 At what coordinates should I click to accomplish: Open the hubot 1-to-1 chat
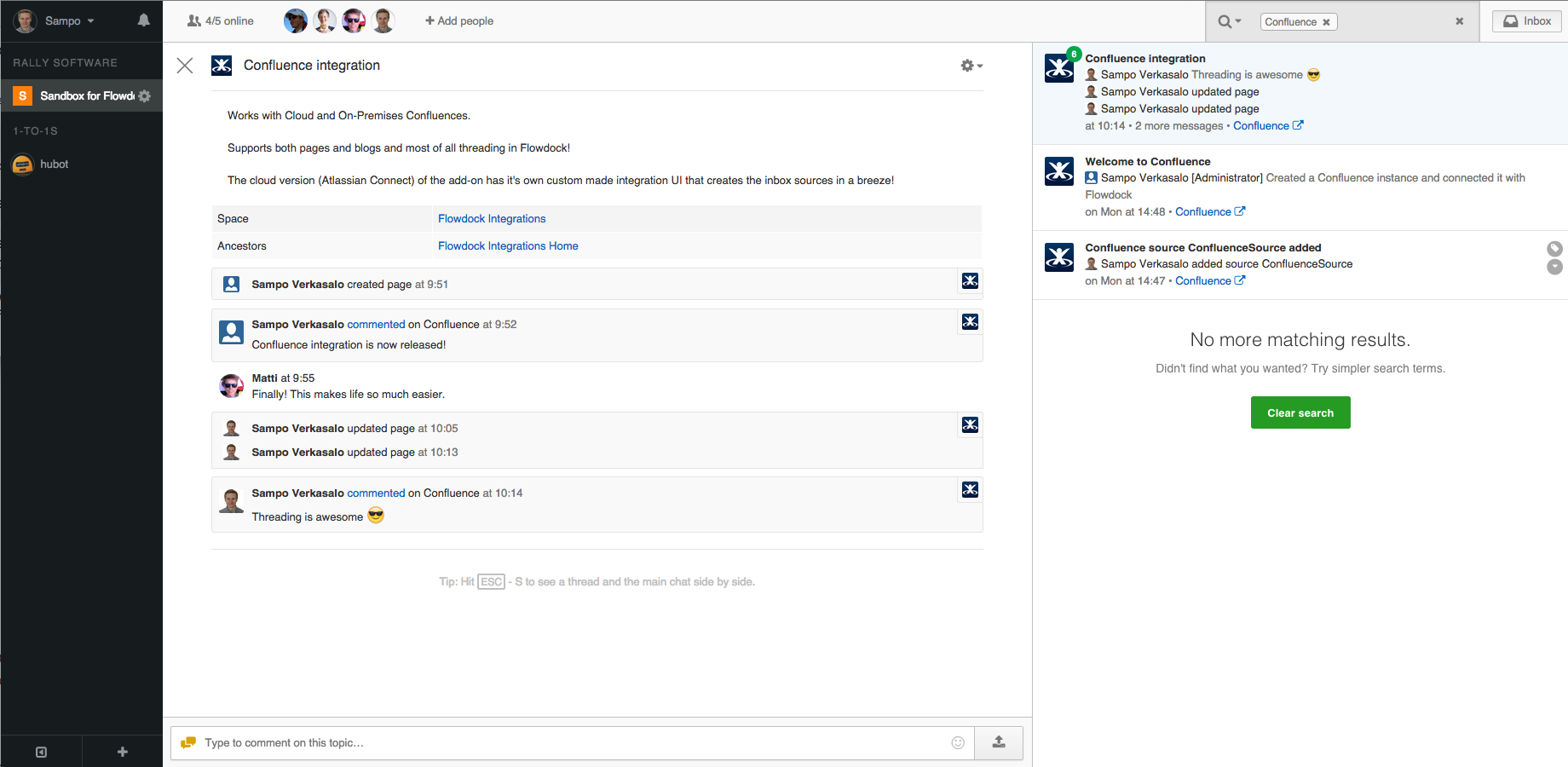(x=54, y=164)
